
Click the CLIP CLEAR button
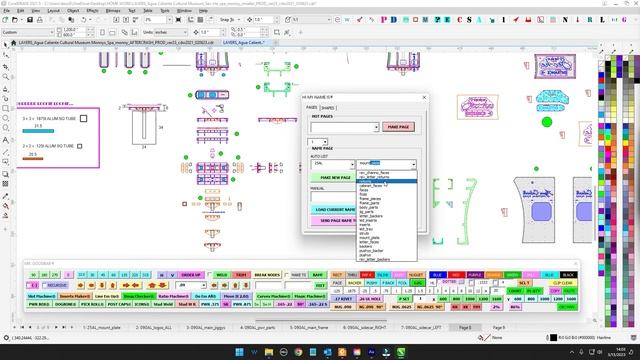[x=563, y=283]
